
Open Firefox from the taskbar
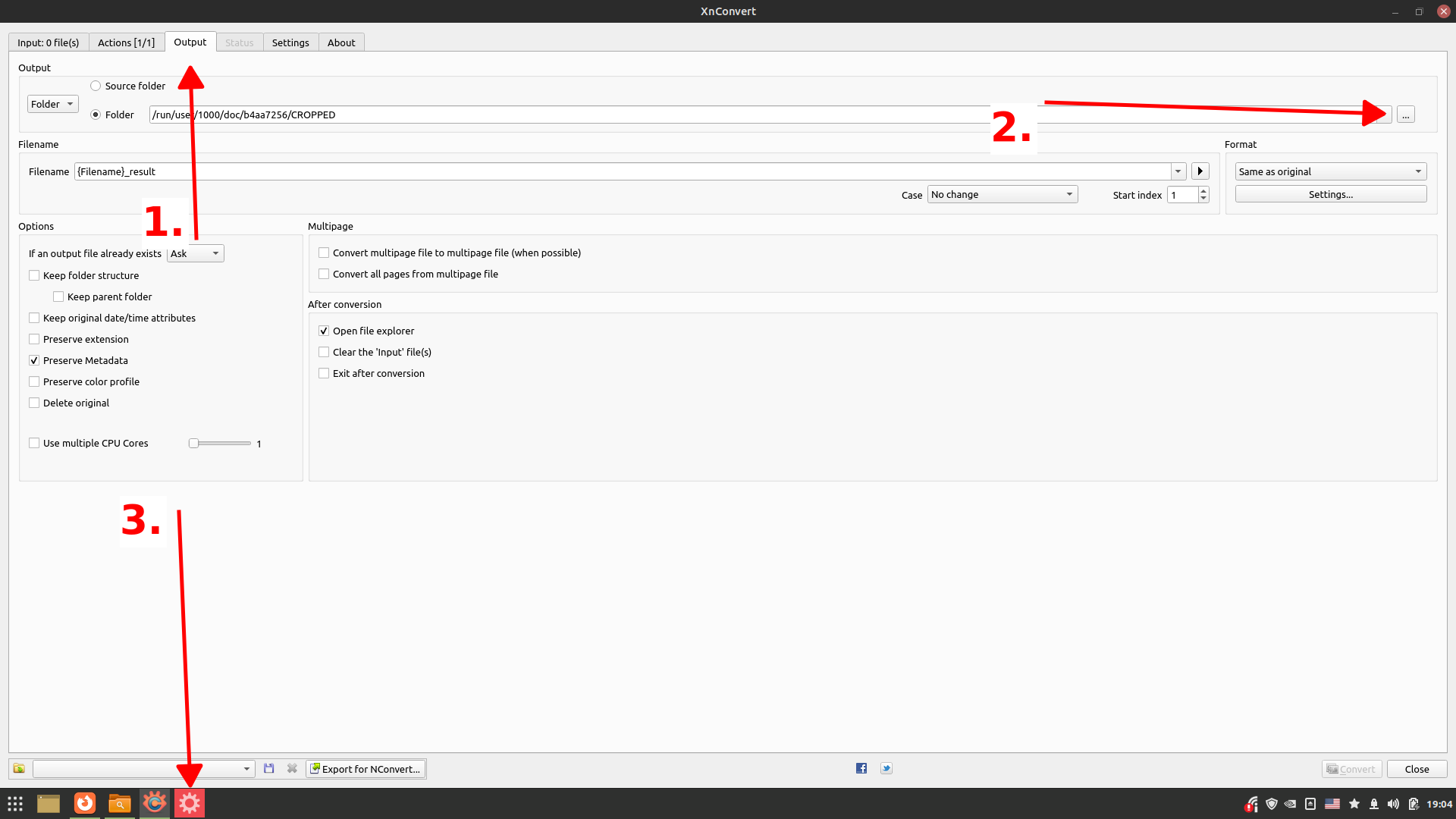[x=85, y=803]
